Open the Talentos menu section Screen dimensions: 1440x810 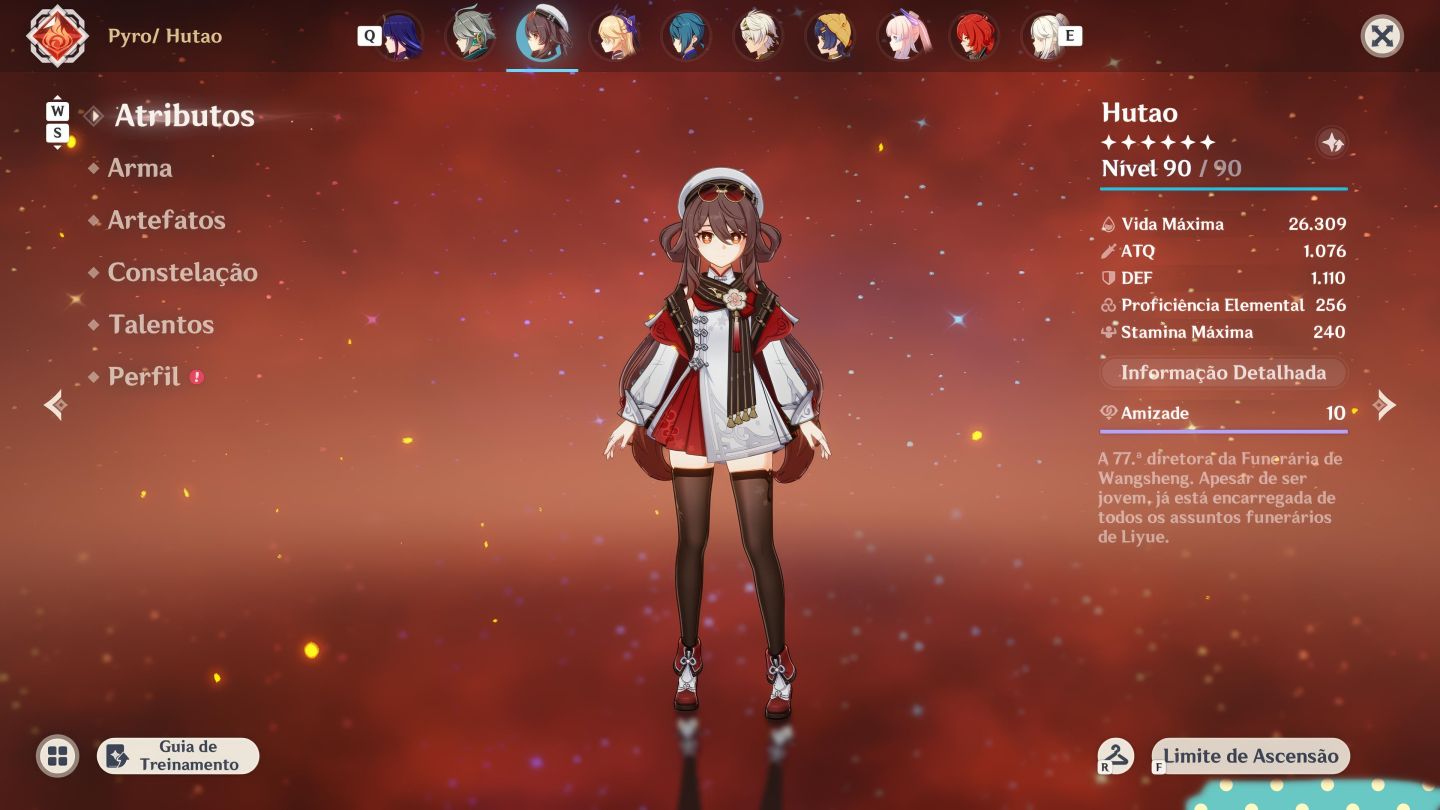click(x=160, y=324)
